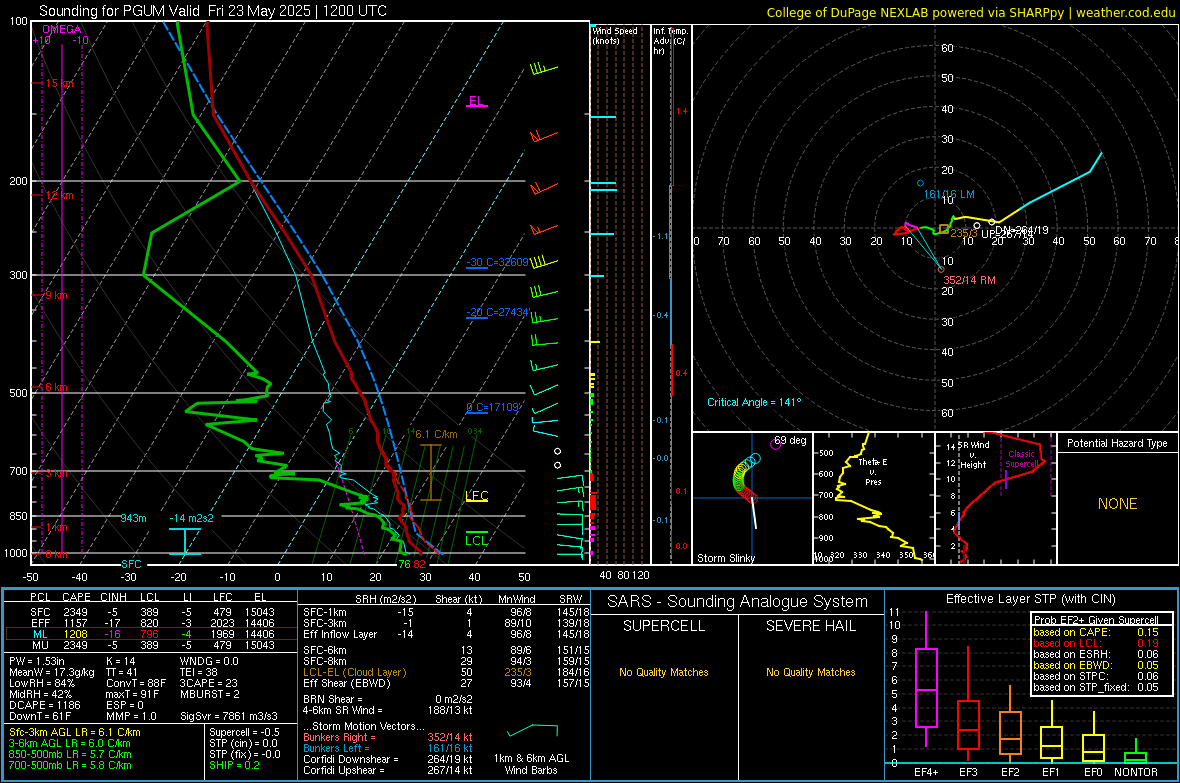1180x783 pixels.
Task: Click the '943m' label on the skew-T
Action: coord(133,518)
